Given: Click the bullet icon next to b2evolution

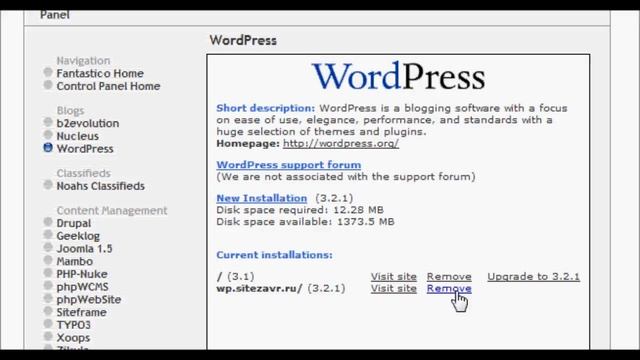Looking at the screenshot, I should pyautogui.click(x=48, y=122).
